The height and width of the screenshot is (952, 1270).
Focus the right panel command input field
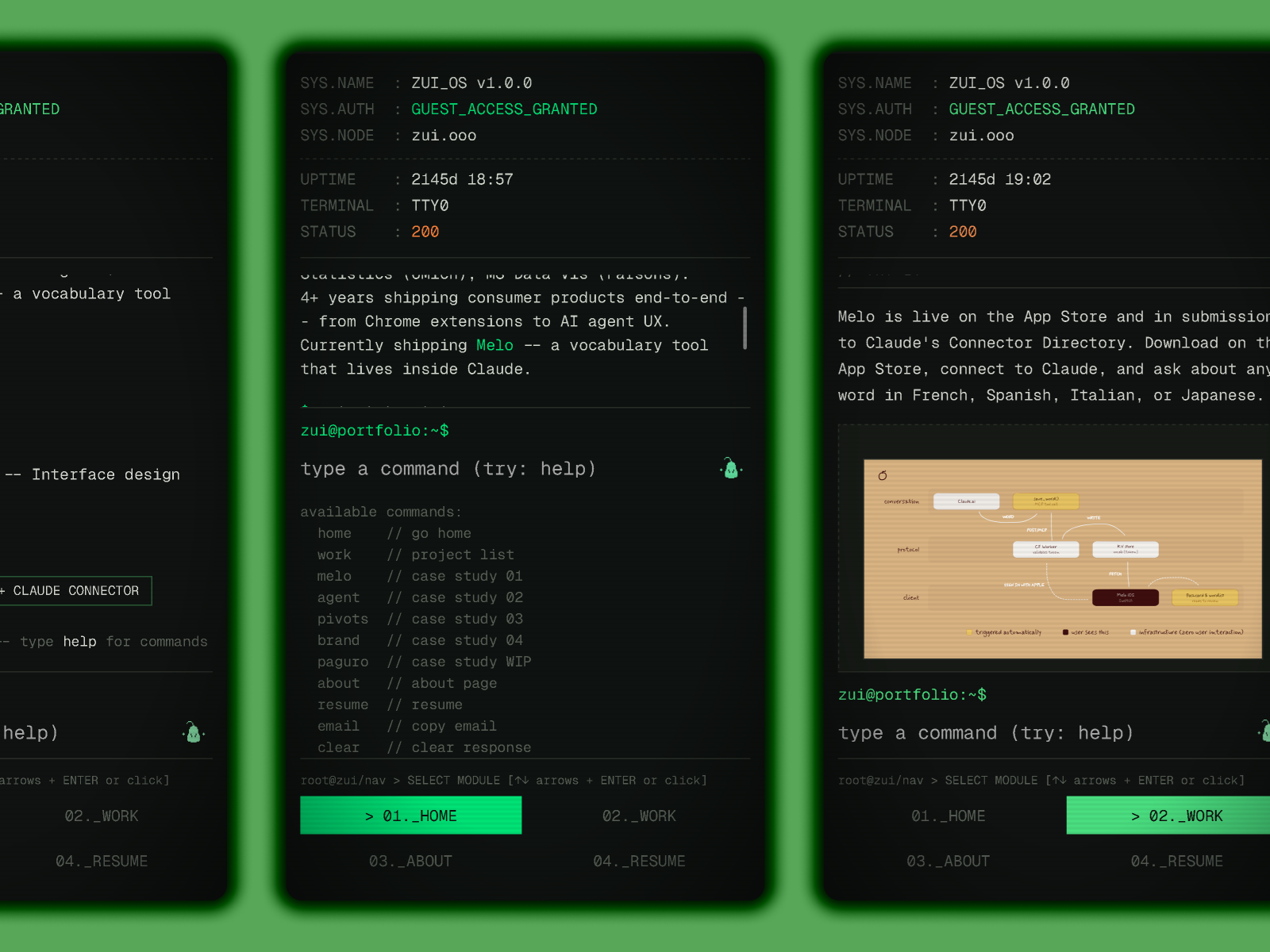1032,733
